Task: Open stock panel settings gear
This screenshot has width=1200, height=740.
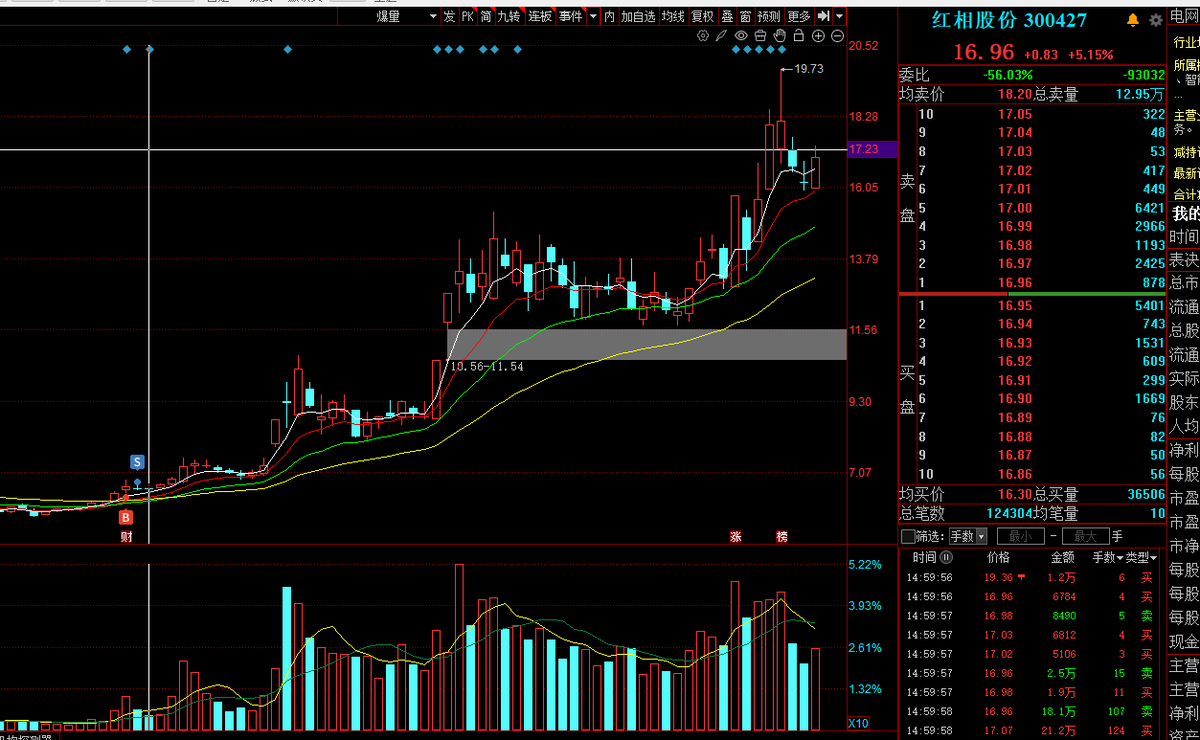Action: (1156, 20)
